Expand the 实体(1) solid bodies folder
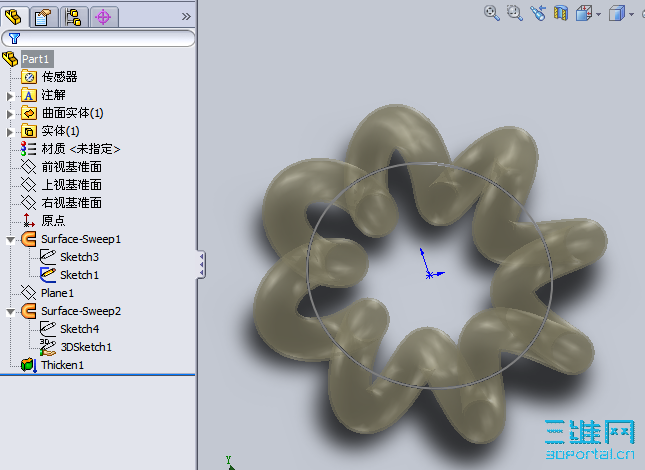Viewport: 645px width, 470px height. pyautogui.click(x=10, y=132)
